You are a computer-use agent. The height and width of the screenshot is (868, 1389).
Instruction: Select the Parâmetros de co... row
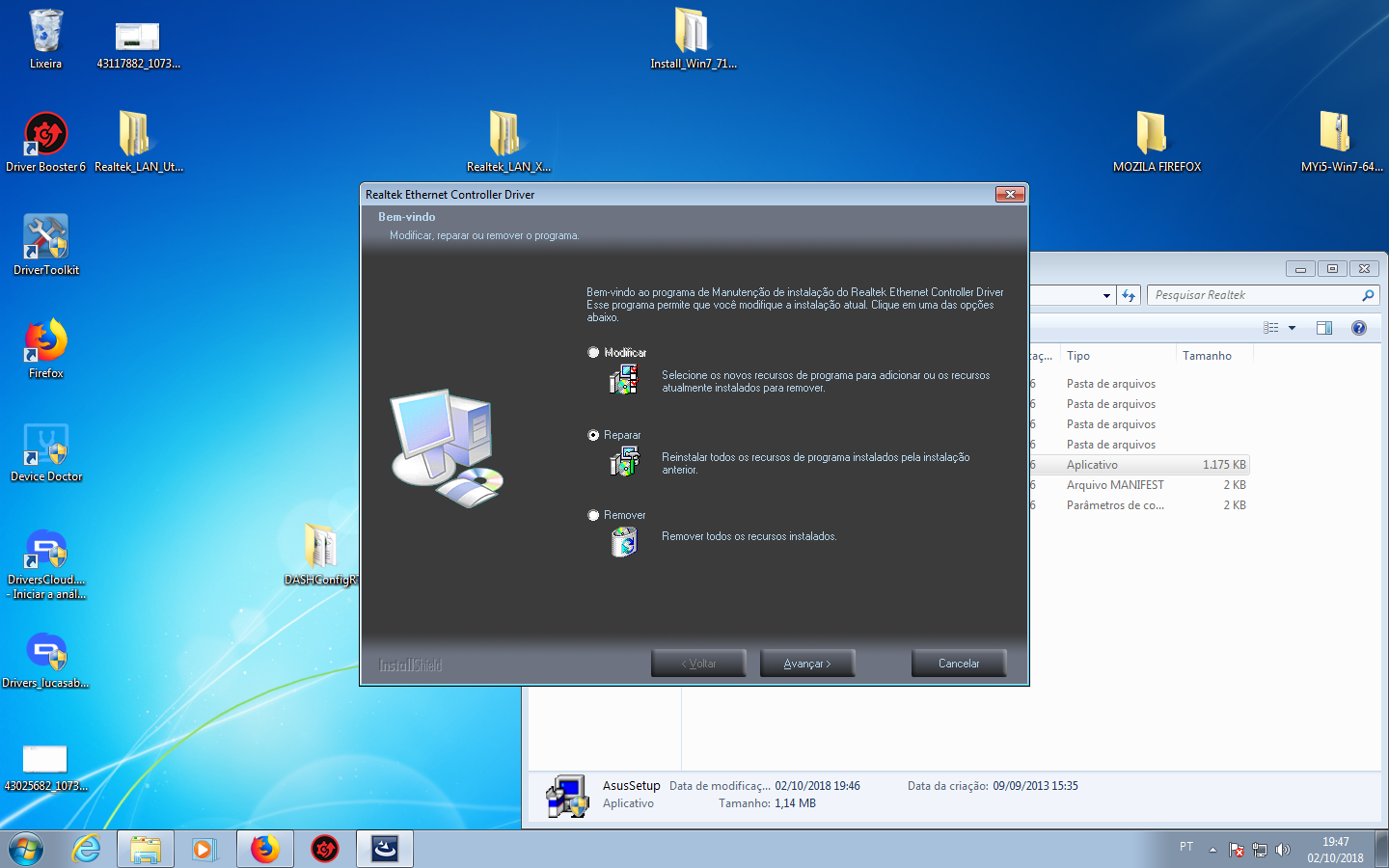[1138, 505]
